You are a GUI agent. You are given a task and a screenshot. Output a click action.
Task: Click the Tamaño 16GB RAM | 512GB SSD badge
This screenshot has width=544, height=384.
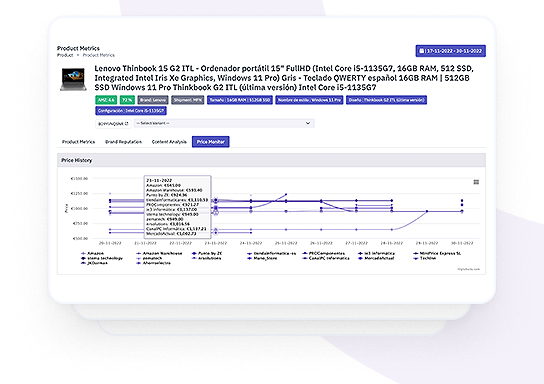(240, 100)
